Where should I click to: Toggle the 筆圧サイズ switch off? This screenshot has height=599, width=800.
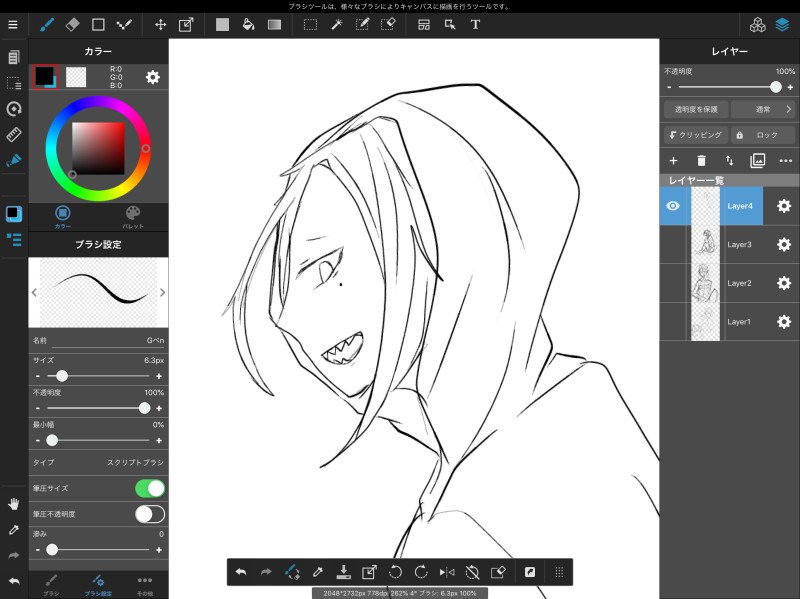(x=149, y=488)
